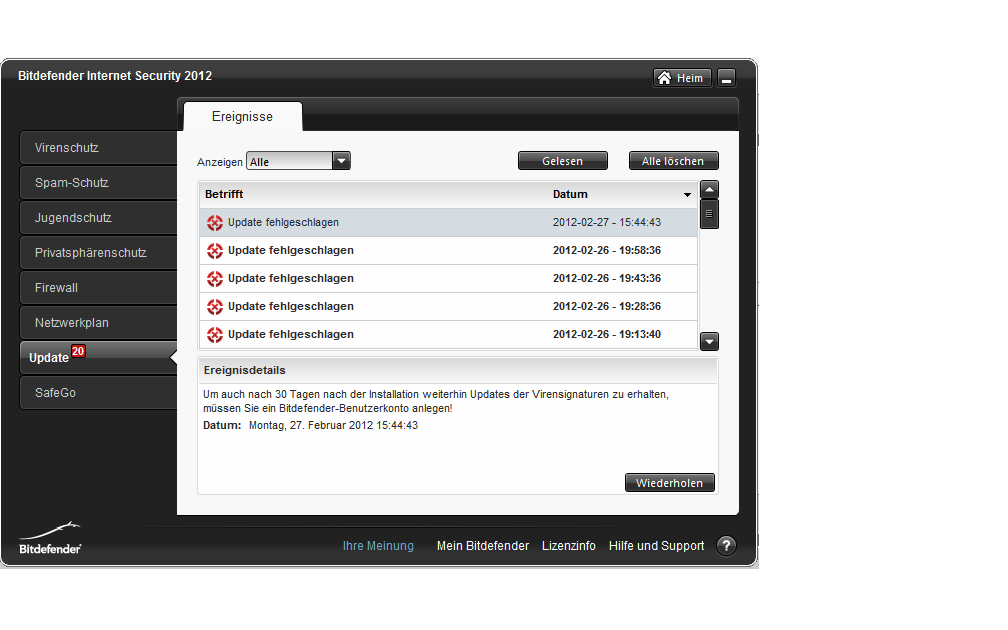Select event dated 2012-02-26 - 19:58:36
Image resolution: width=1008 pixels, height=630 pixels.
click(x=448, y=251)
